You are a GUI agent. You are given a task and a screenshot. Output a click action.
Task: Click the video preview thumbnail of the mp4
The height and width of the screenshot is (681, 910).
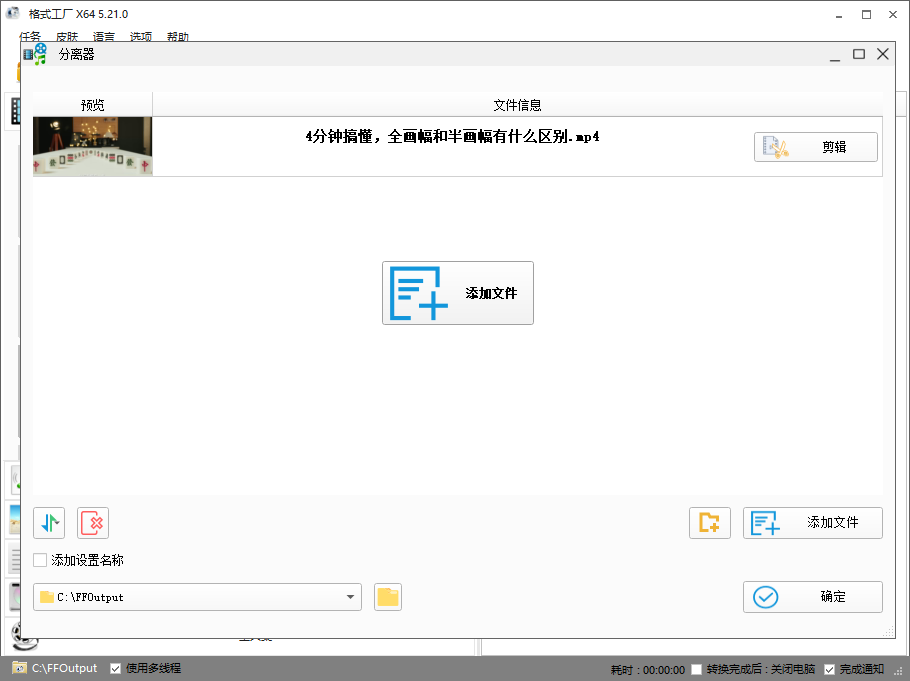coord(92,146)
